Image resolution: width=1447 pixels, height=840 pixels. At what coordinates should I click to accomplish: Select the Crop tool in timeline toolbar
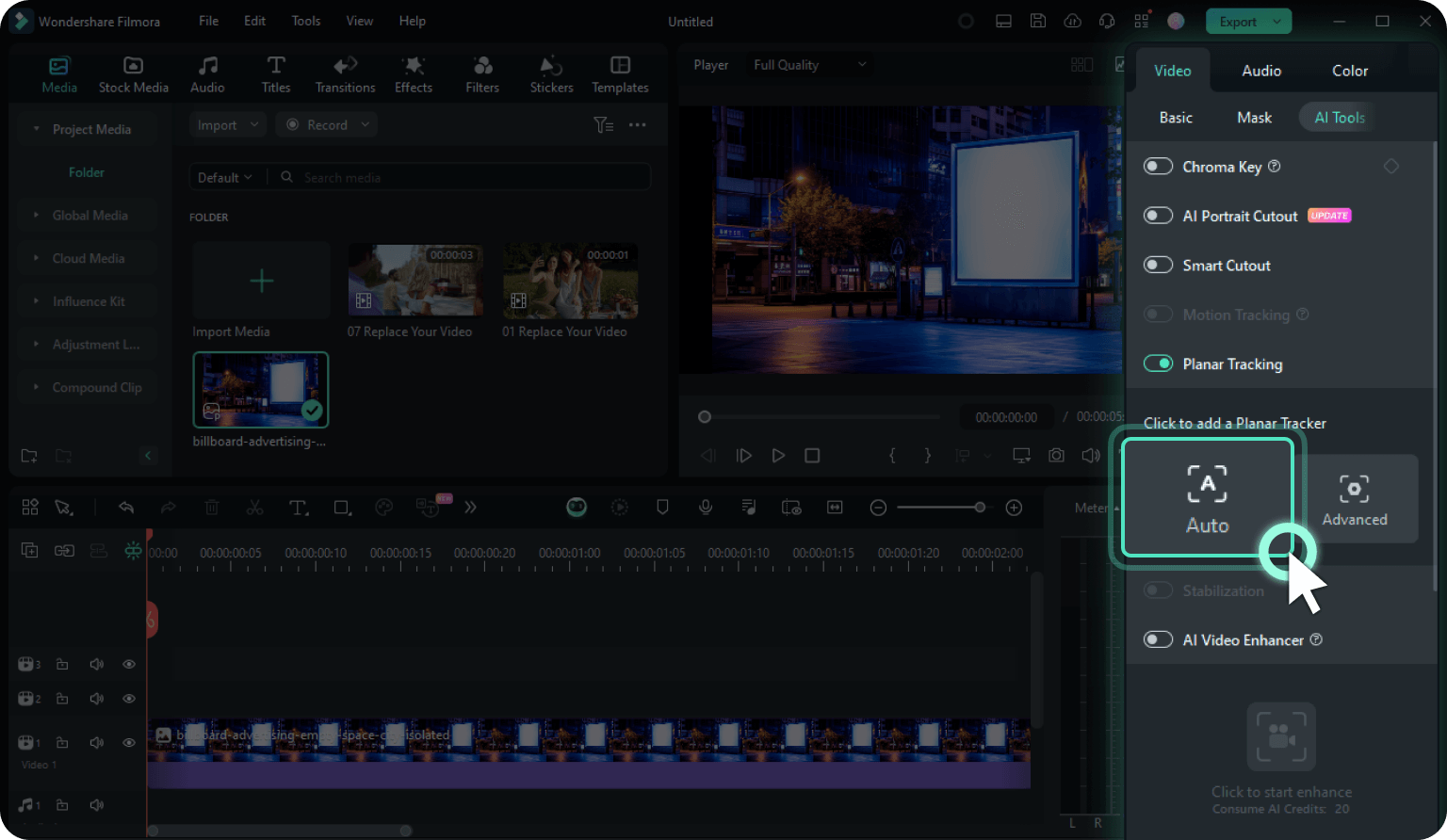pyautogui.click(x=342, y=508)
